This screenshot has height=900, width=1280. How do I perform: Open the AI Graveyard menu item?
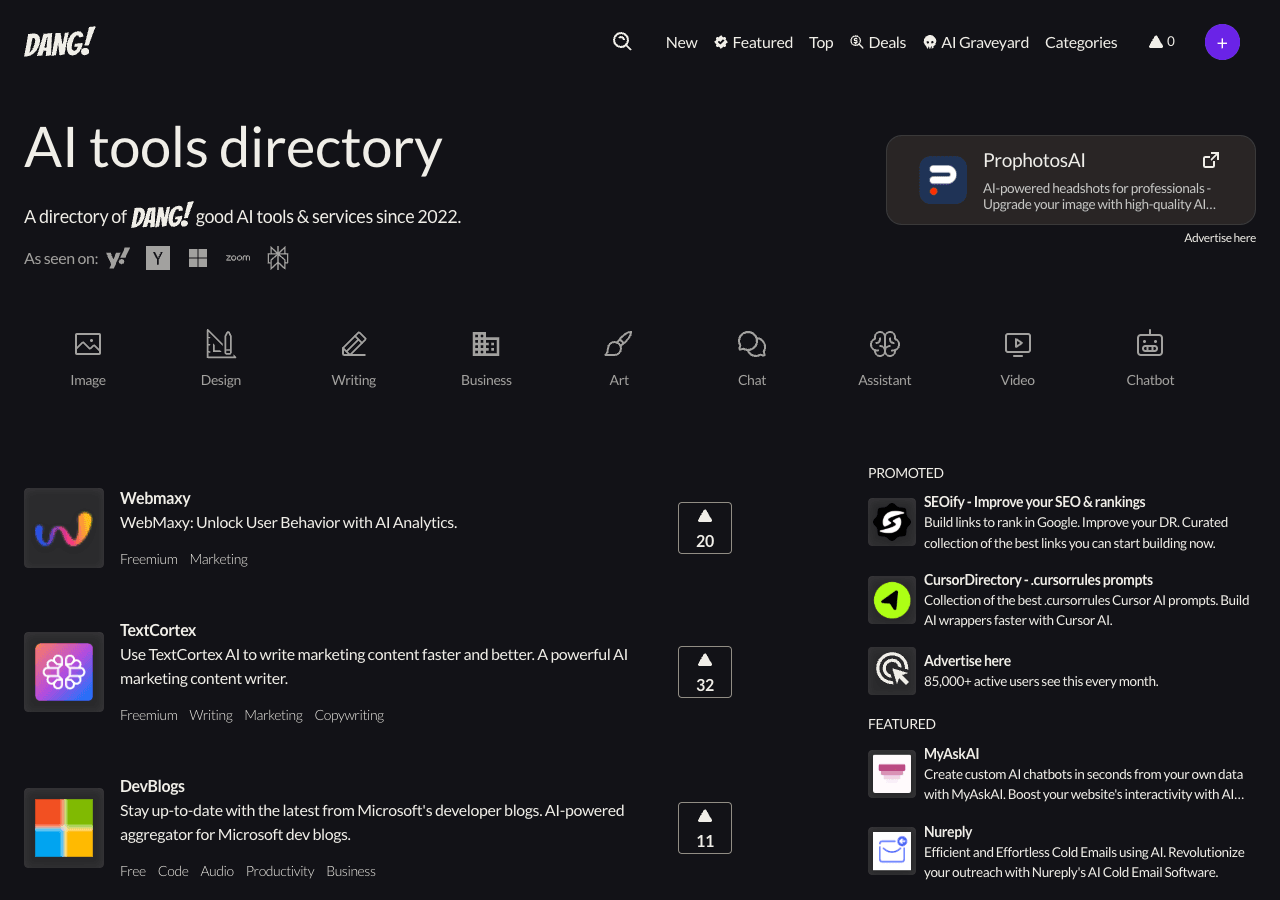coord(976,42)
